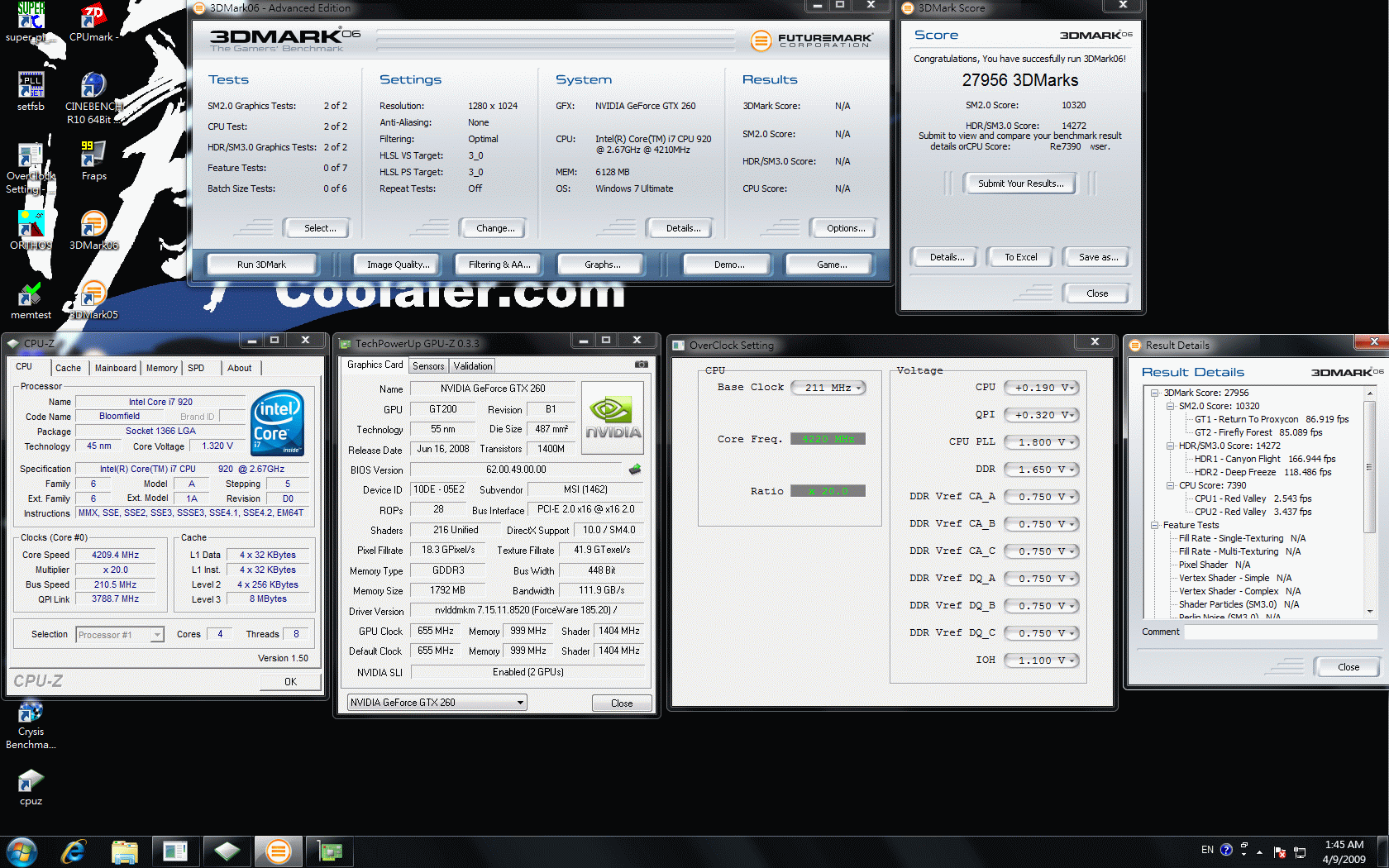The image size is (1389, 868).
Task: Launch CINEBENCH R10 64Bit desktop icon
Action: pos(93,98)
